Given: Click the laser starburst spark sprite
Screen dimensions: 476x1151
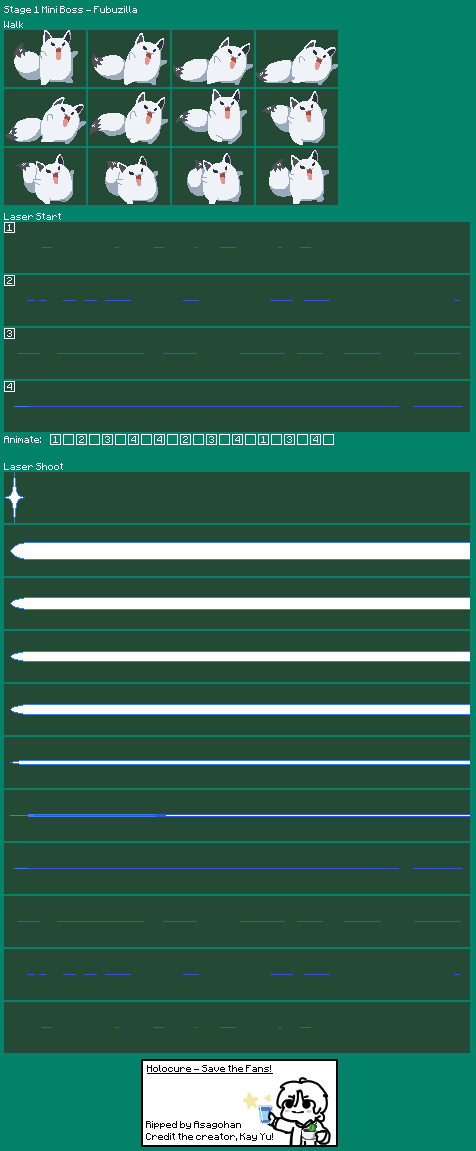Looking at the screenshot, I should click(15, 498).
